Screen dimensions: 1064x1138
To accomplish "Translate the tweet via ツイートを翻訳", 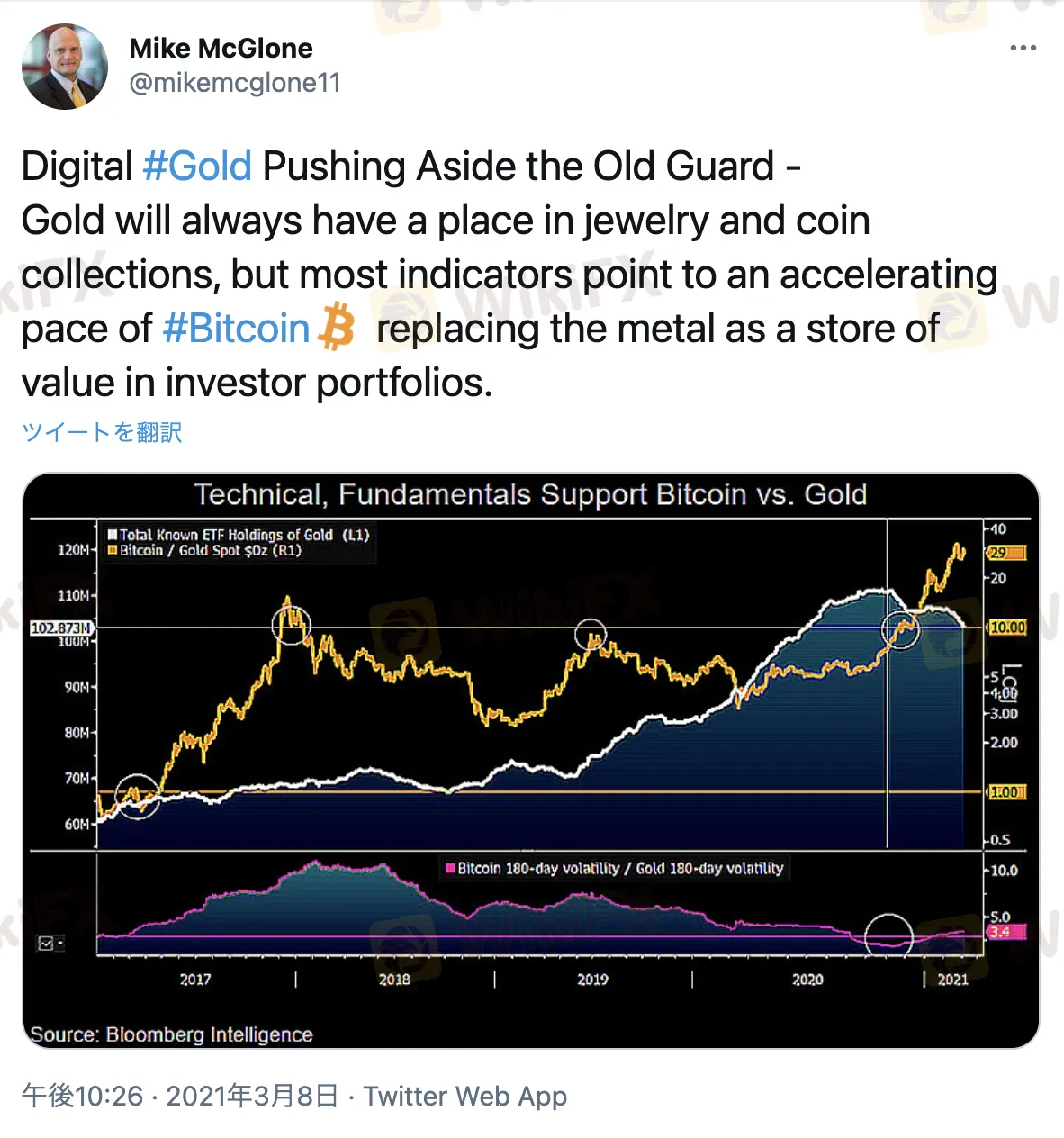I will click(x=102, y=433).
